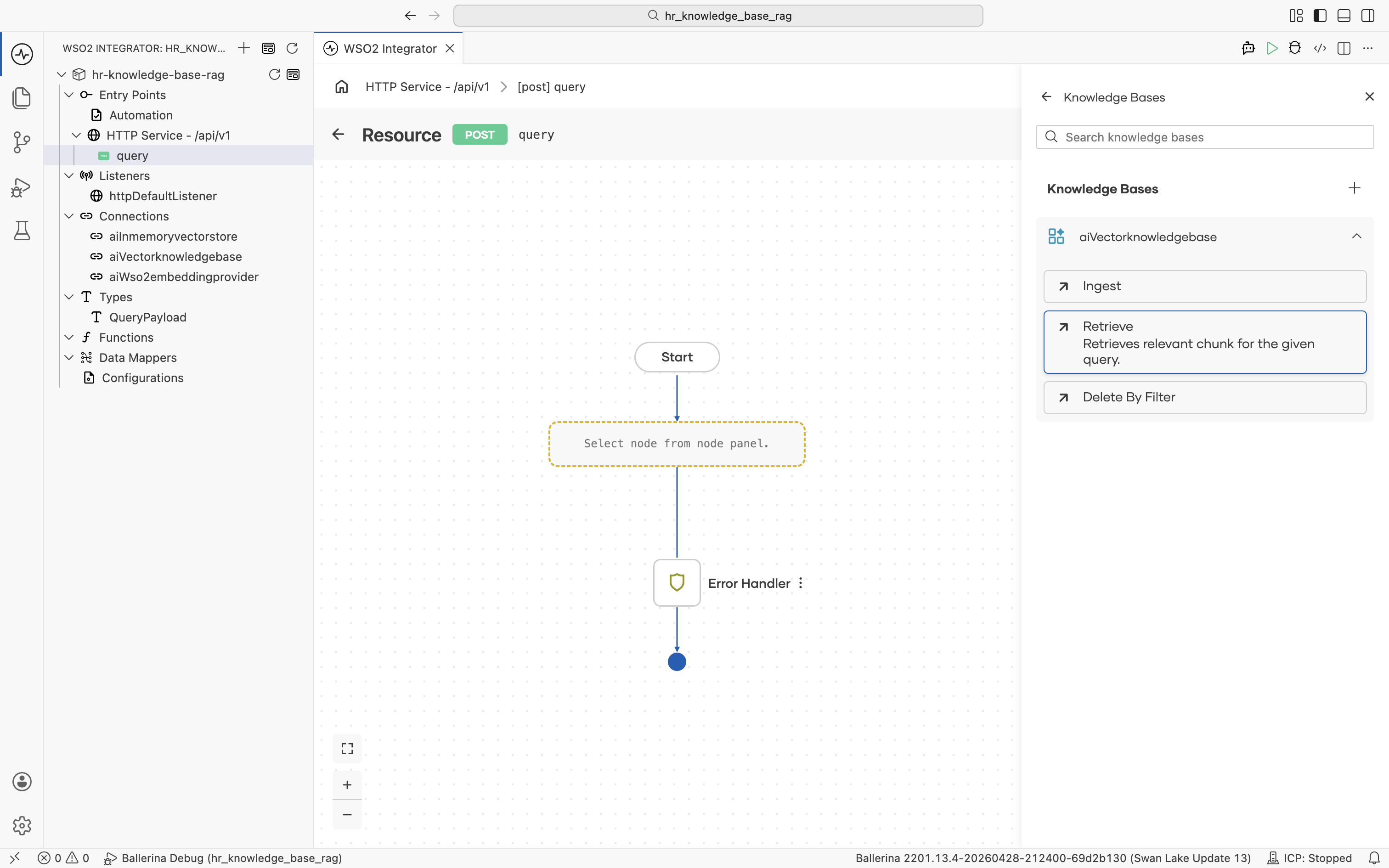Open the Testing flask view

pyautogui.click(x=22, y=231)
